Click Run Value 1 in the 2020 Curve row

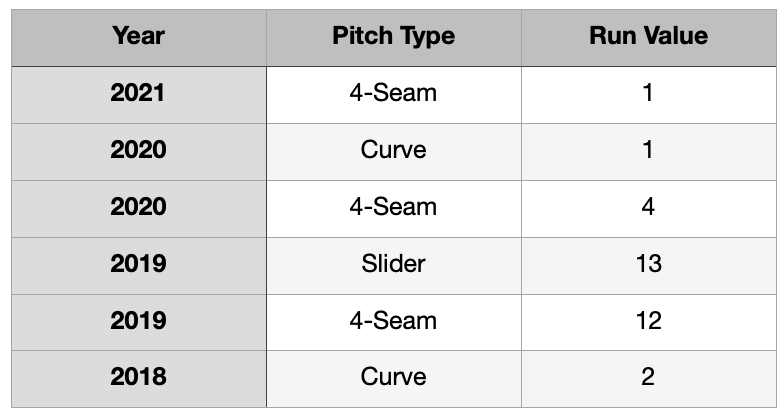click(648, 151)
